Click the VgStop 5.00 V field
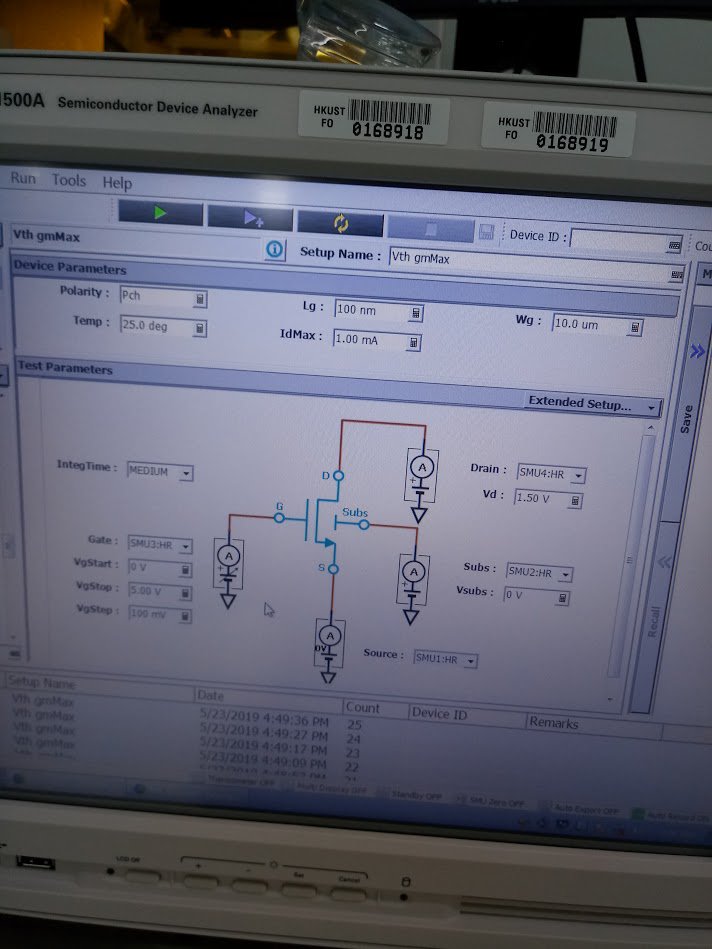712x949 pixels. [154, 591]
